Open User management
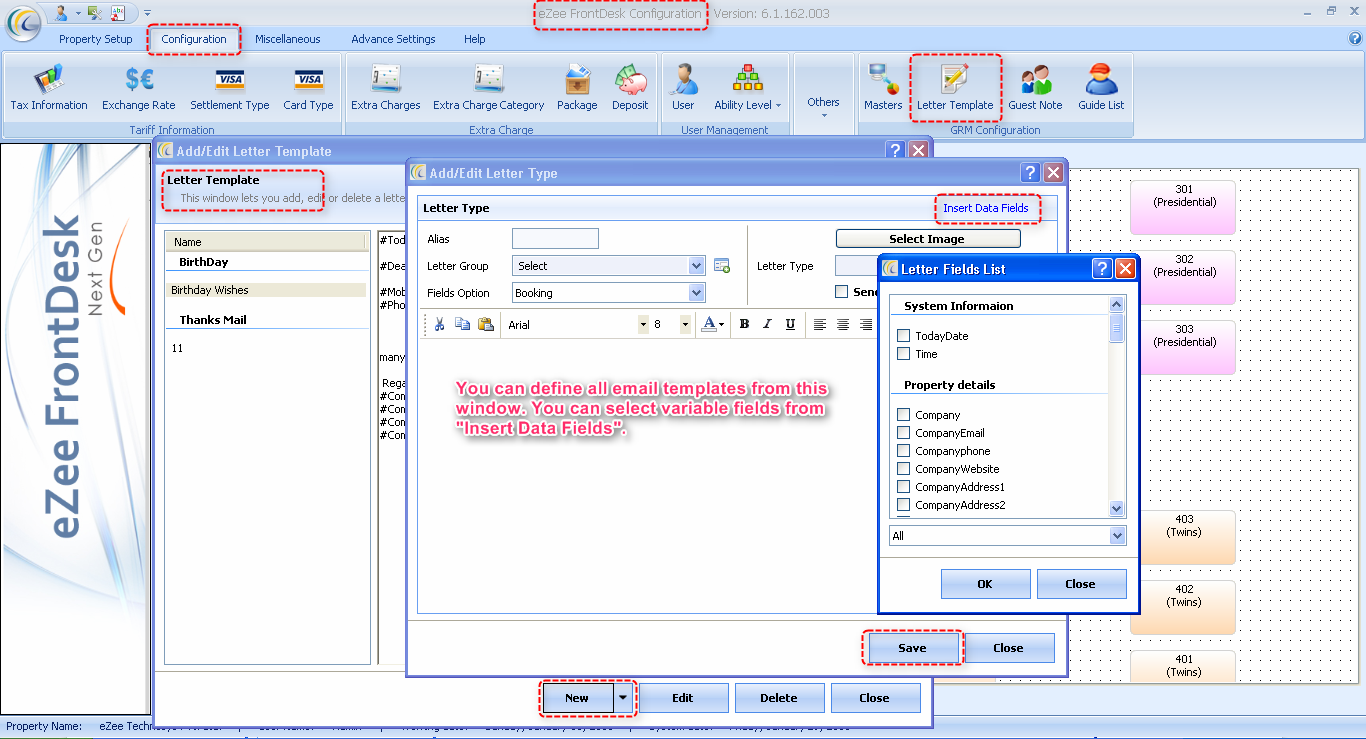 click(683, 87)
